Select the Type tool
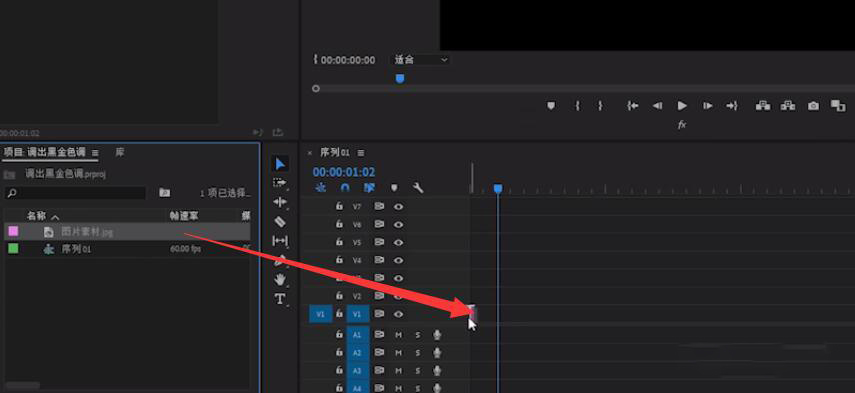Image resolution: width=855 pixels, height=393 pixels. tap(280, 299)
